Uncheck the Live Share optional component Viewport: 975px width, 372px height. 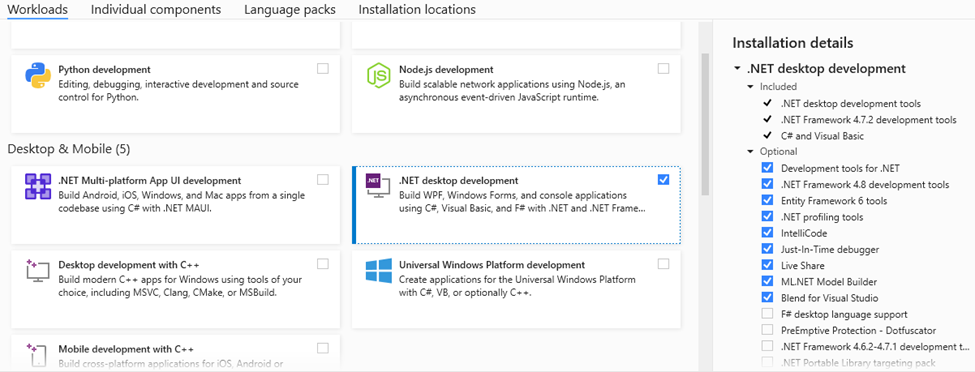(767, 266)
